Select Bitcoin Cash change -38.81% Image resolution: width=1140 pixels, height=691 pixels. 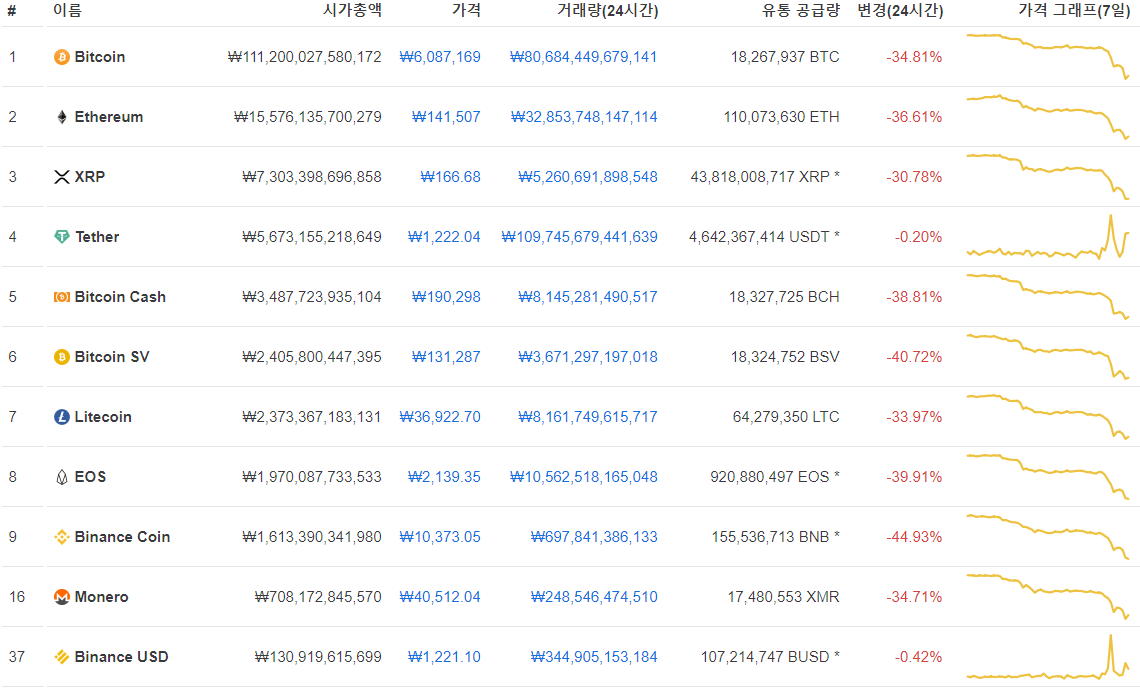(x=914, y=297)
